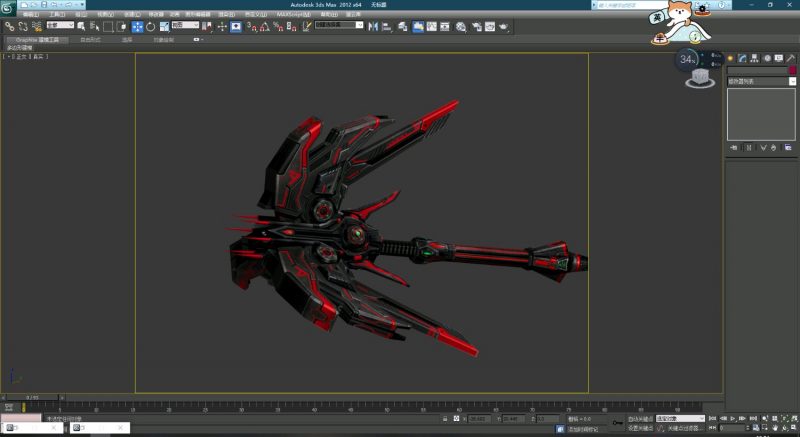The image size is (800, 437).
Task: Open the Mirror tool
Action: (373, 26)
